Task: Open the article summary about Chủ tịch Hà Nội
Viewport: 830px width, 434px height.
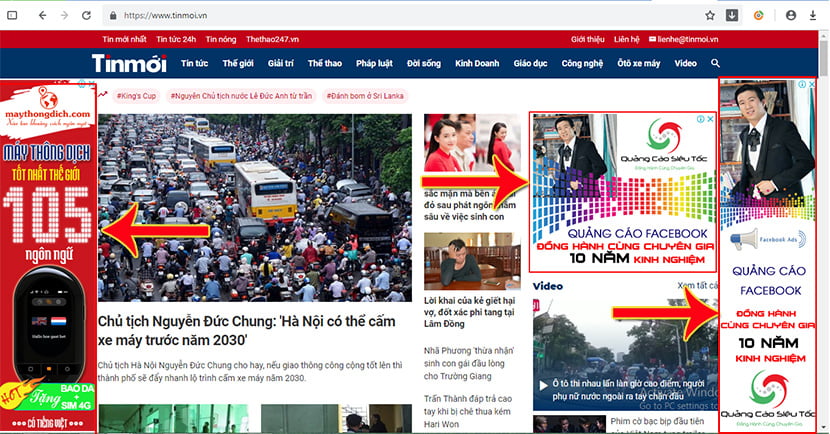Action: click(x=250, y=372)
